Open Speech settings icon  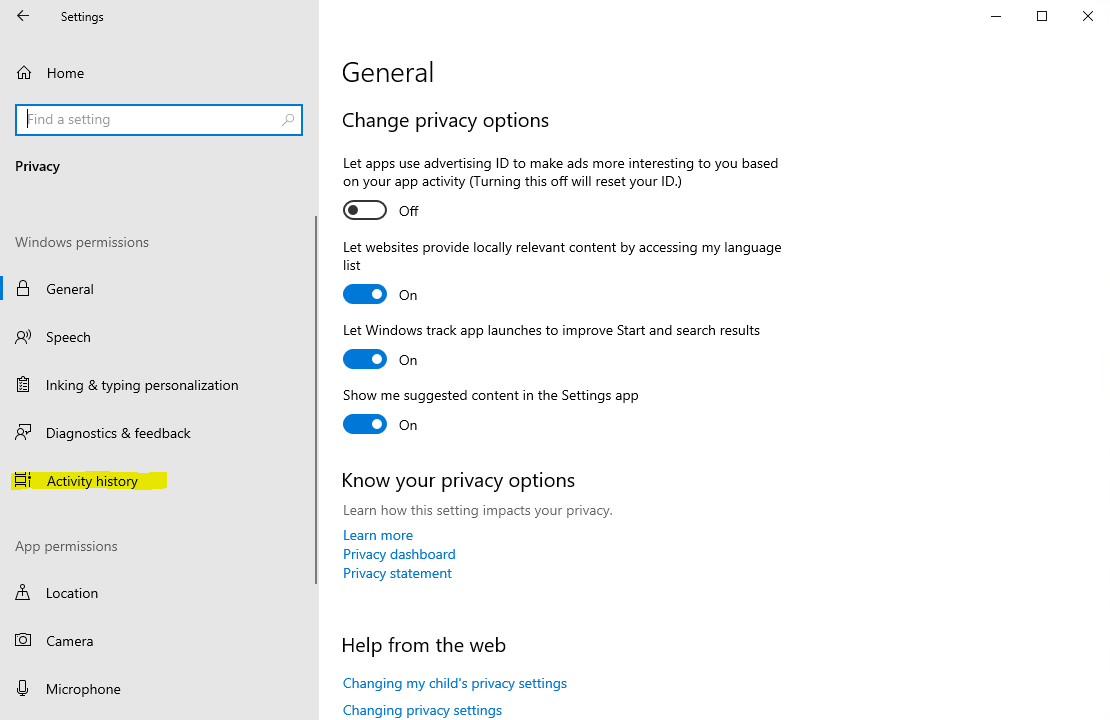[23, 337]
